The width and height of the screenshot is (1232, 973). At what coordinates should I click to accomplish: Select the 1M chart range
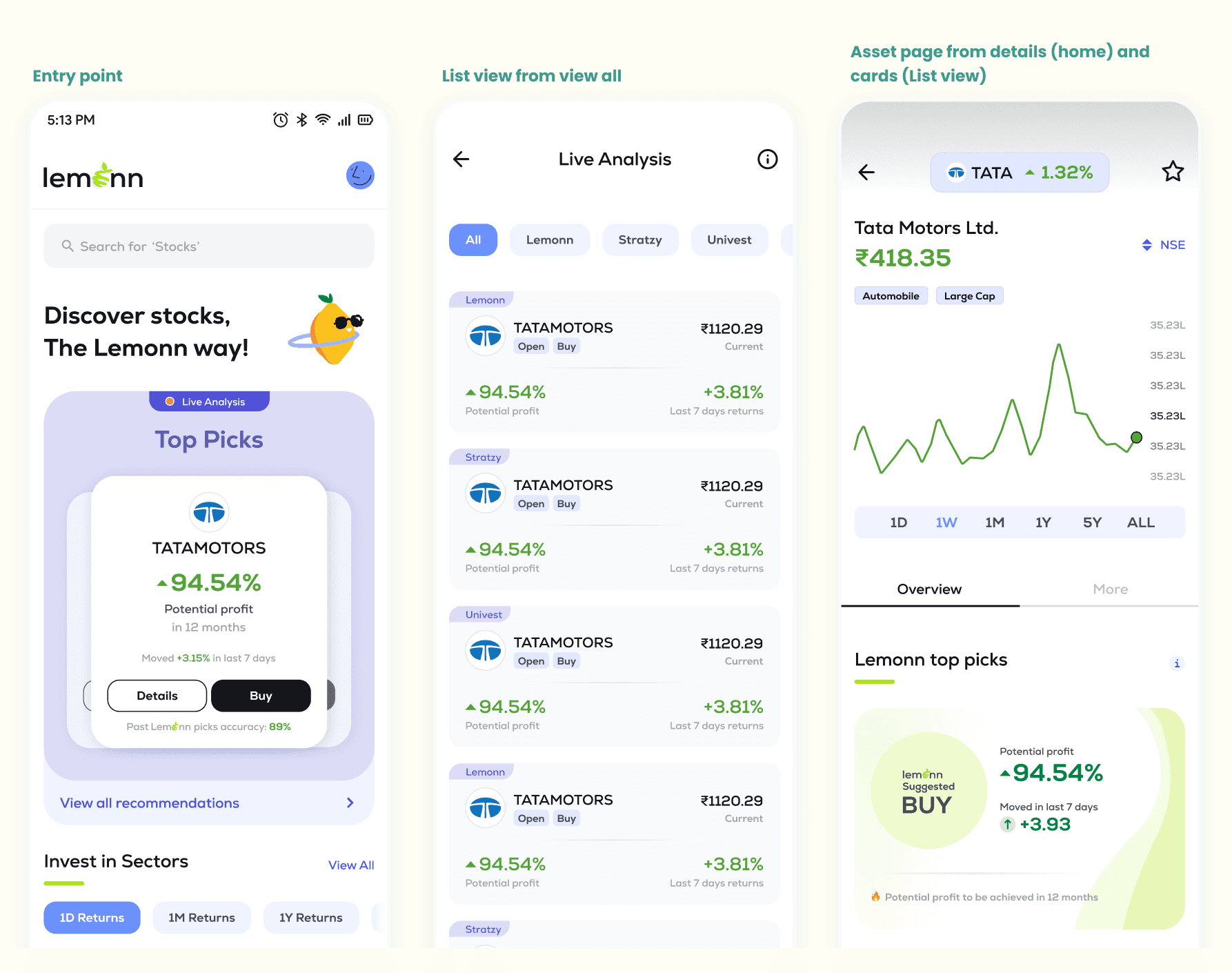pyautogui.click(x=995, y=522)
